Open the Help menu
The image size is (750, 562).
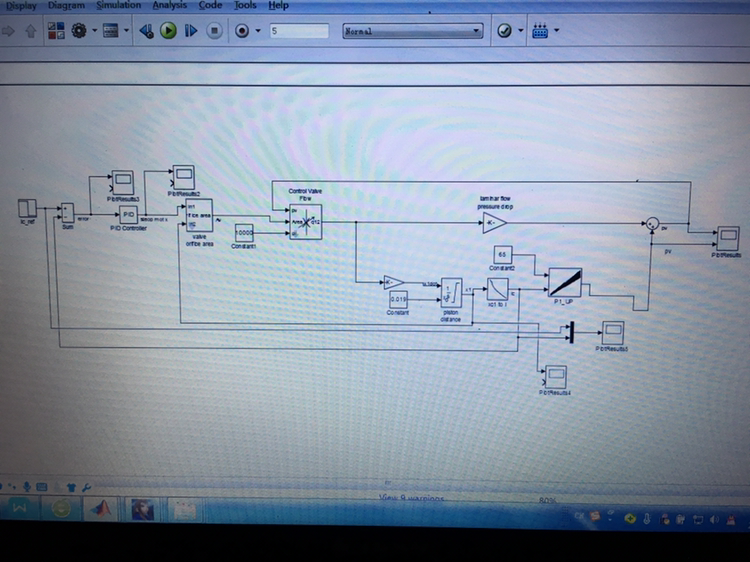pyautogui.click(x=278, y=5)
